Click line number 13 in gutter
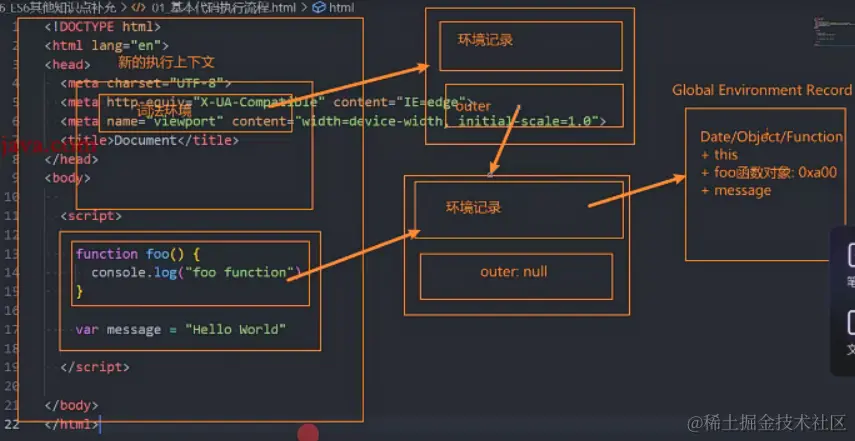The height and width of the screenshot is (441, 855). coord(11,254)
